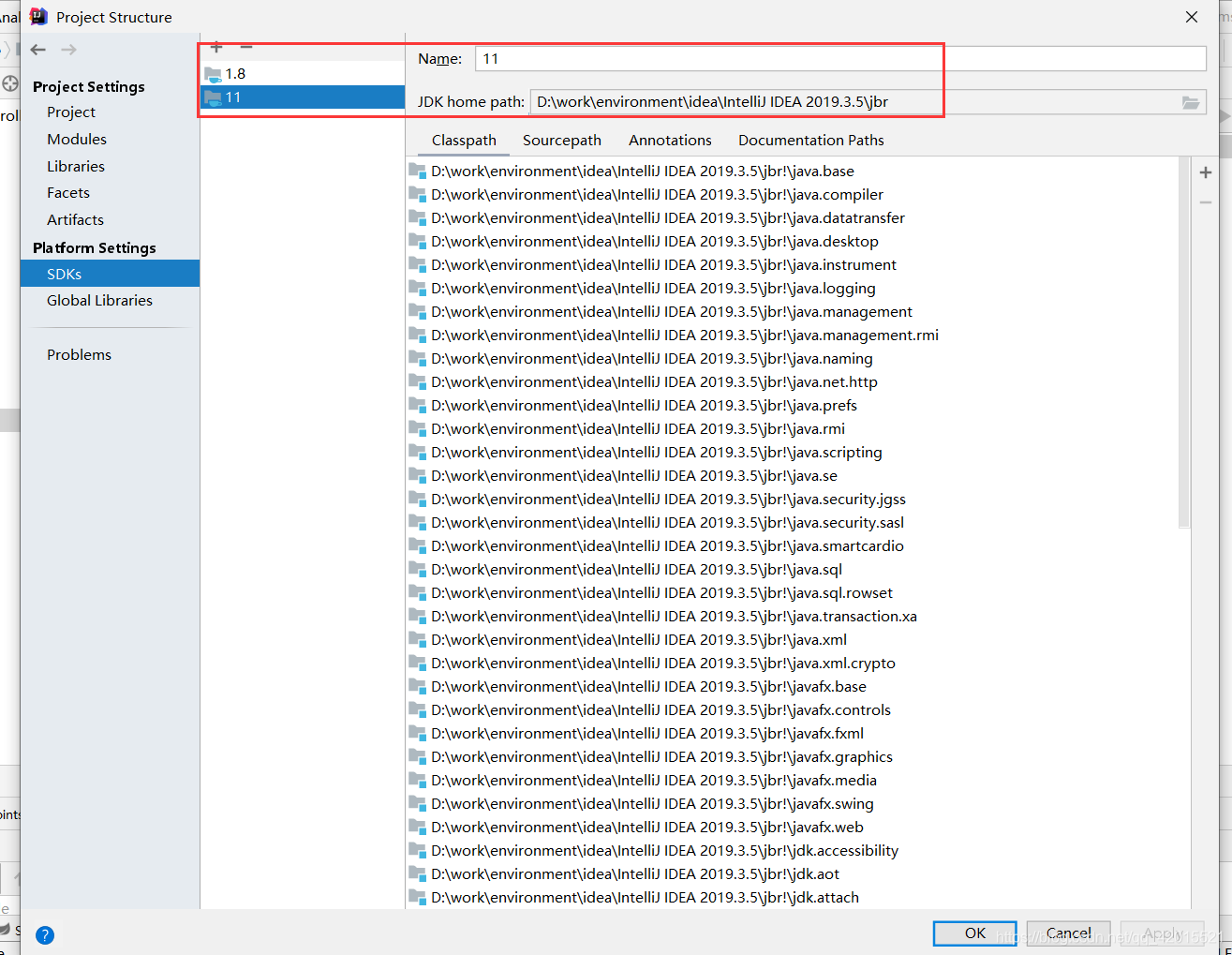The width and height of the screenshot is (1232, 955).
Task: Switch to the Sourcepath tab
Action: click(x=562, y=141)
